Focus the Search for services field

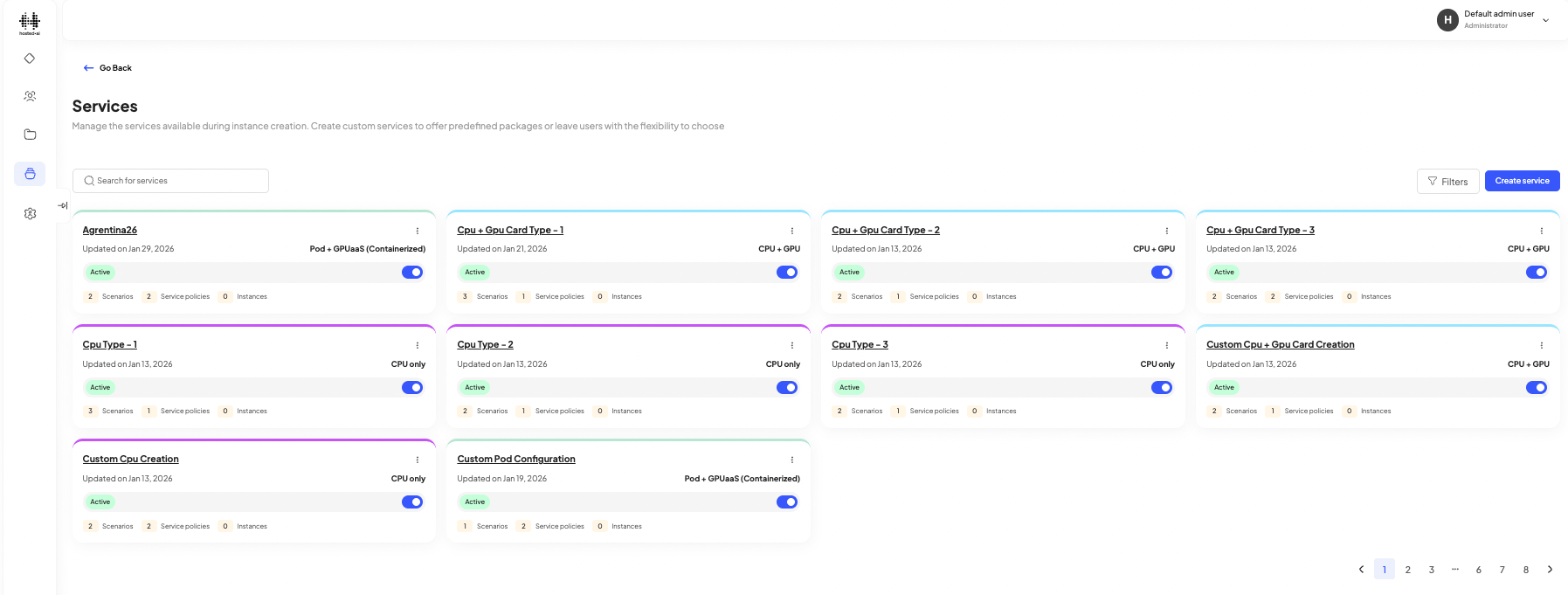[175, 181]
